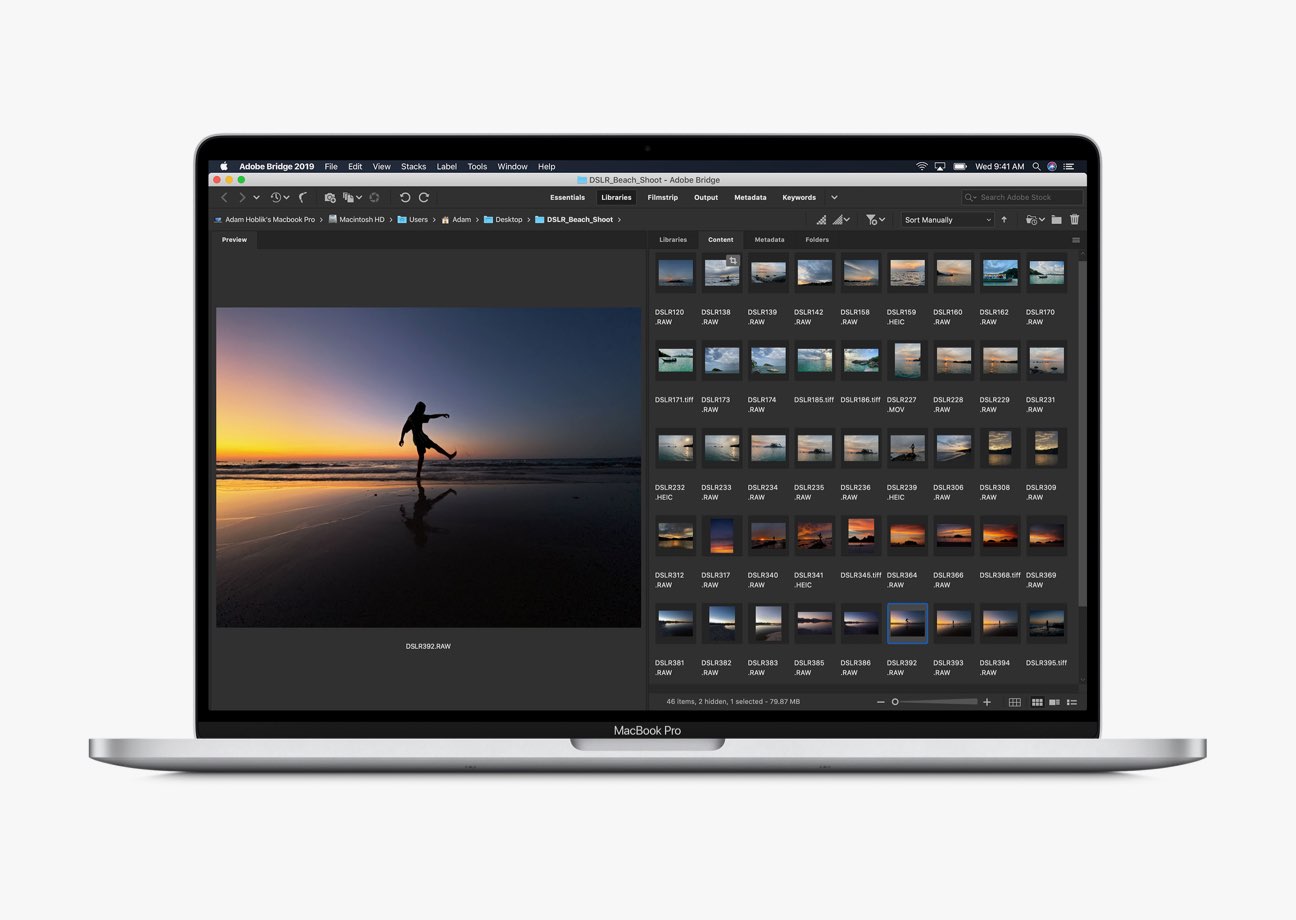Click the thumbnail size slider
The height and width of the screenshot is (920, 1296).
pyautogui.click(x=935, y=702)
